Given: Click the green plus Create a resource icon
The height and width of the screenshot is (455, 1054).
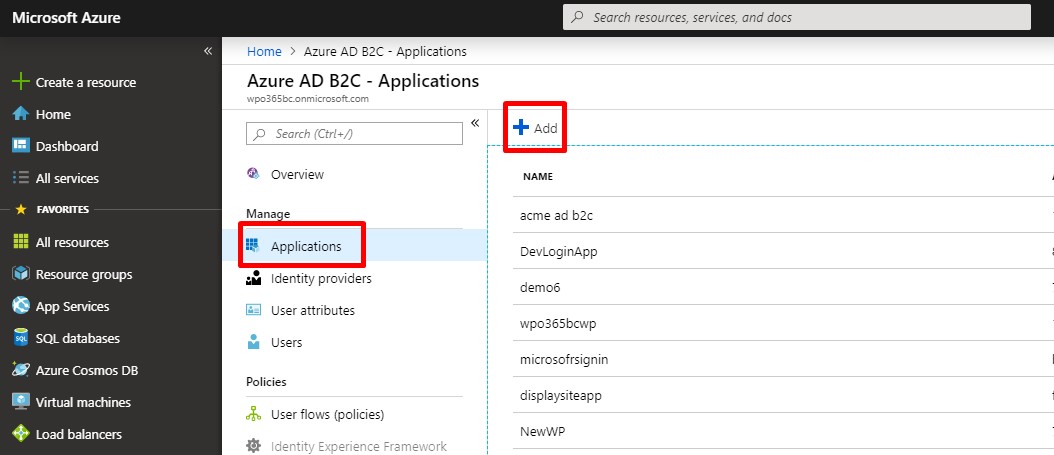Looking at the screenshot, I should (21, 82).
